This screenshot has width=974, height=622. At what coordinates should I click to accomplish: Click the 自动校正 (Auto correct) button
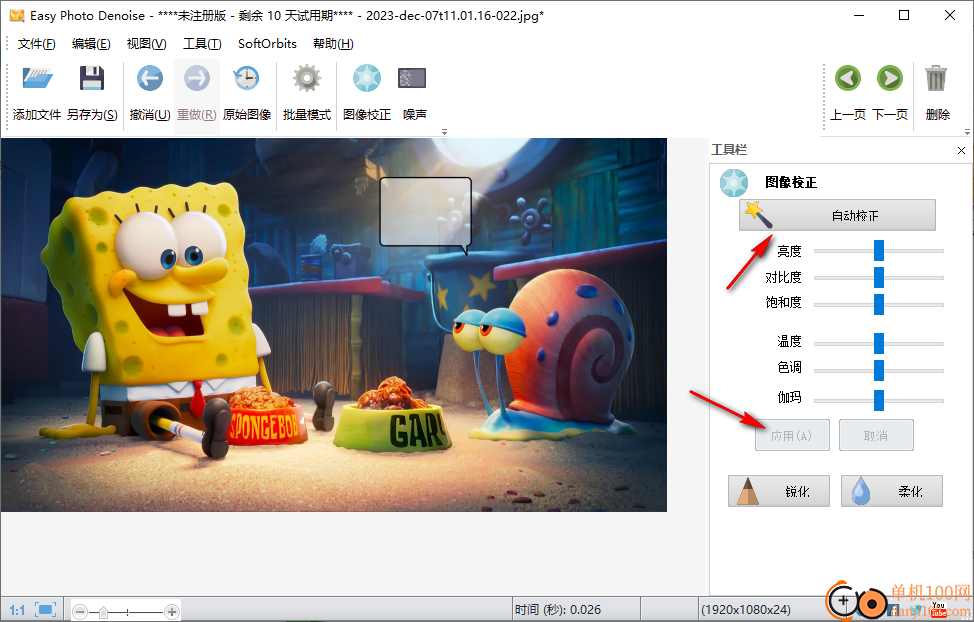coord(837,215)
